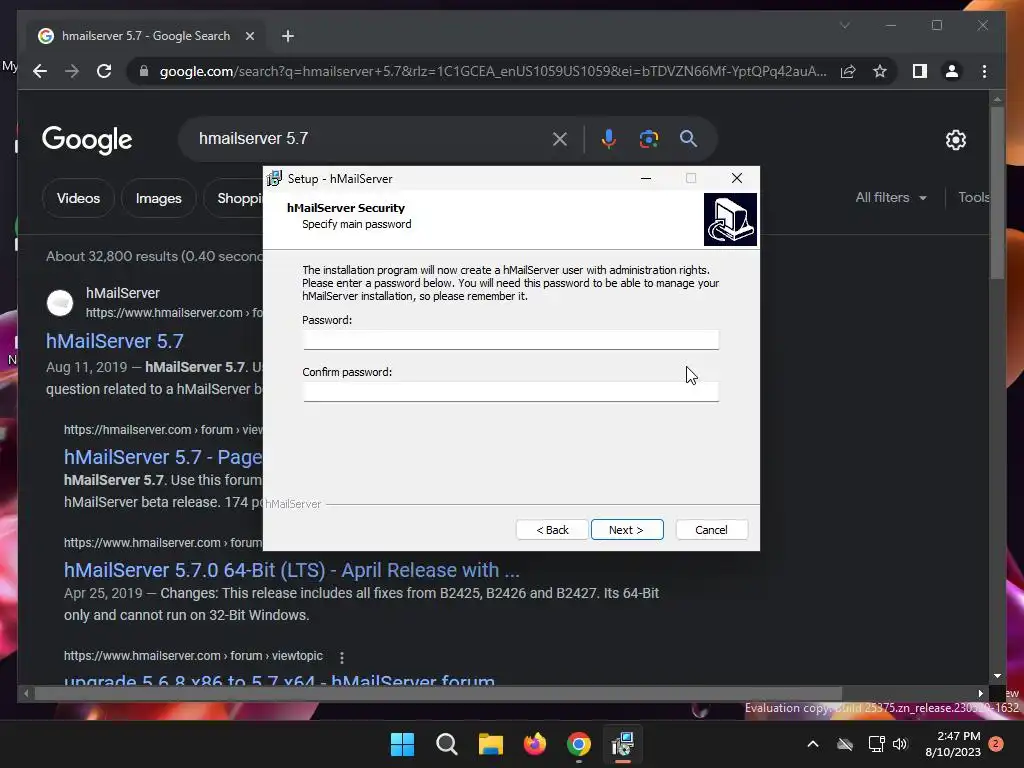Click the Google search box text
Viewport: 1024px width, 768px height.
click(x=253, y=138)
